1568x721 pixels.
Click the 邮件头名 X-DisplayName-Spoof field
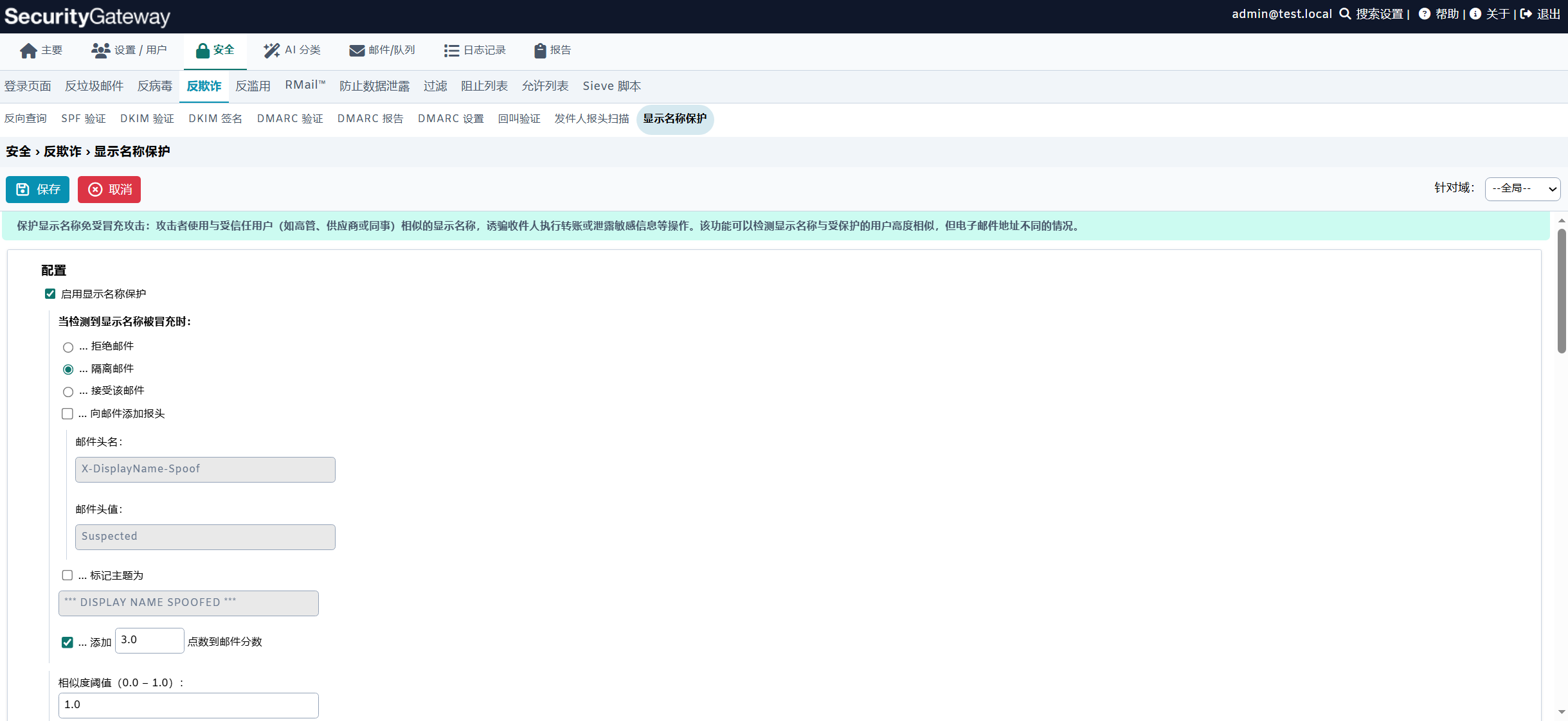tap(205, 470)
